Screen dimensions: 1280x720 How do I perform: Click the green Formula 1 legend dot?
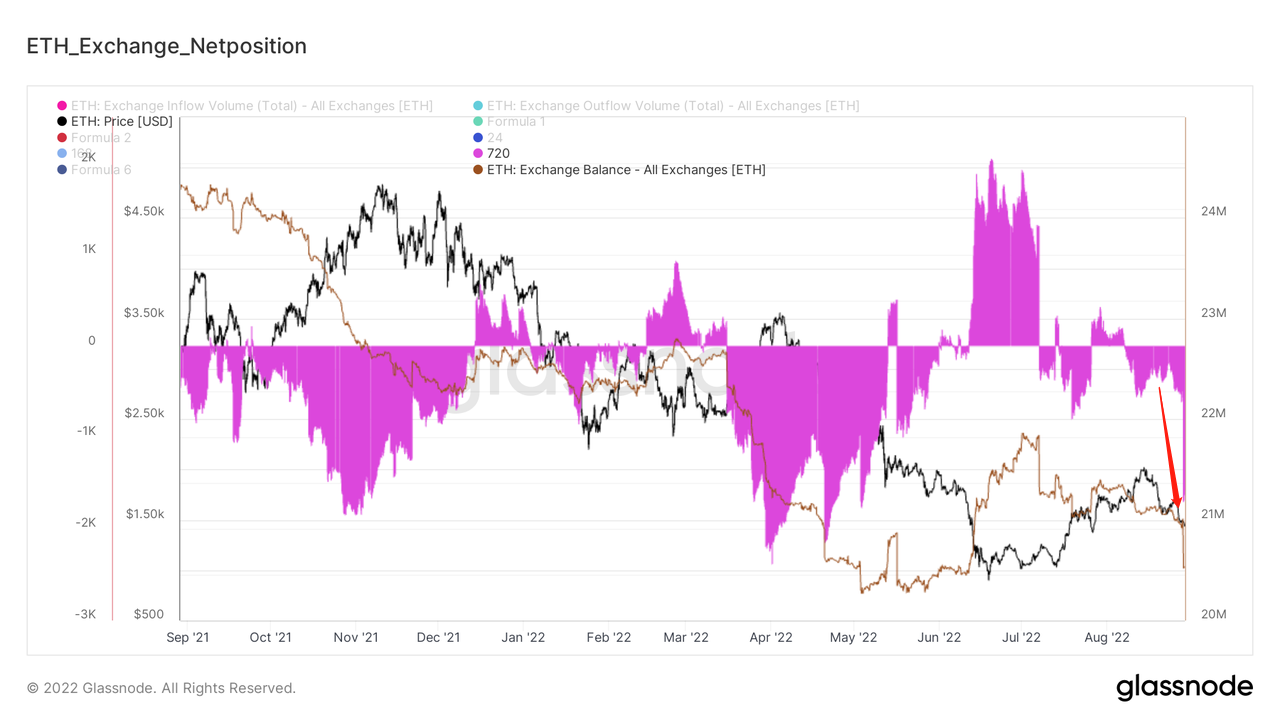click(478, 122)
